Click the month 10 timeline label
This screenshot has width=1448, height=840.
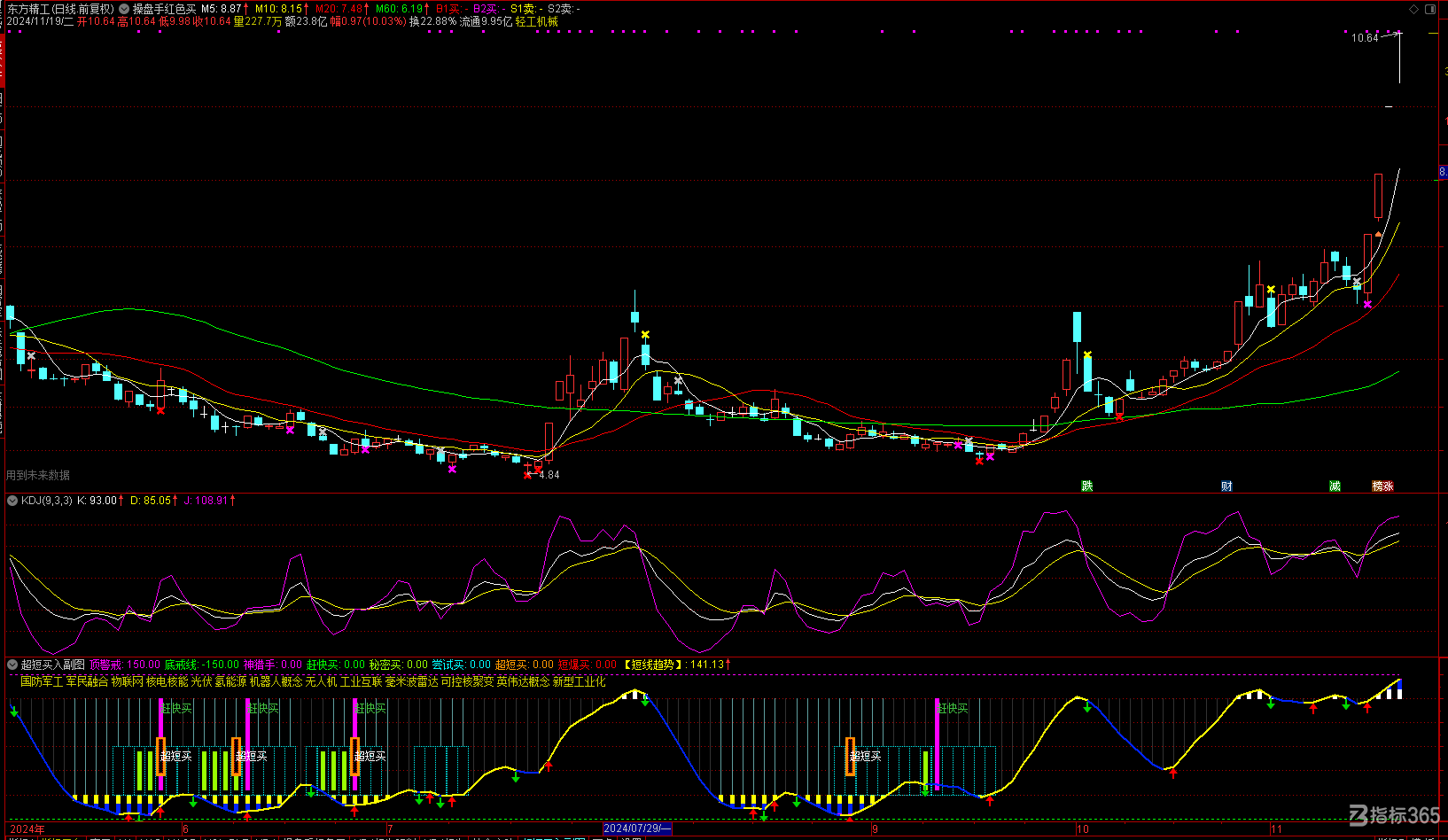coord(1083,829)
